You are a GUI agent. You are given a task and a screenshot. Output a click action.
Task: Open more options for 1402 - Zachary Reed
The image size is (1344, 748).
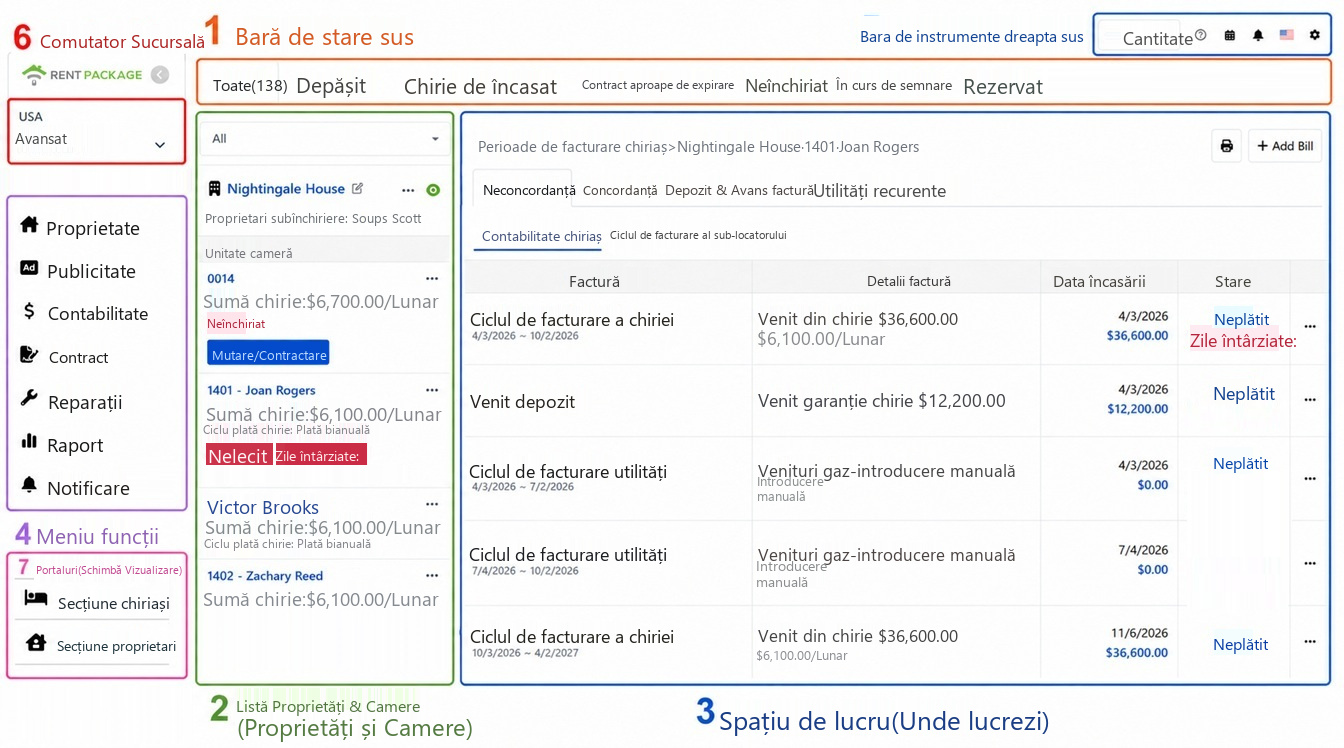point(432,575)
